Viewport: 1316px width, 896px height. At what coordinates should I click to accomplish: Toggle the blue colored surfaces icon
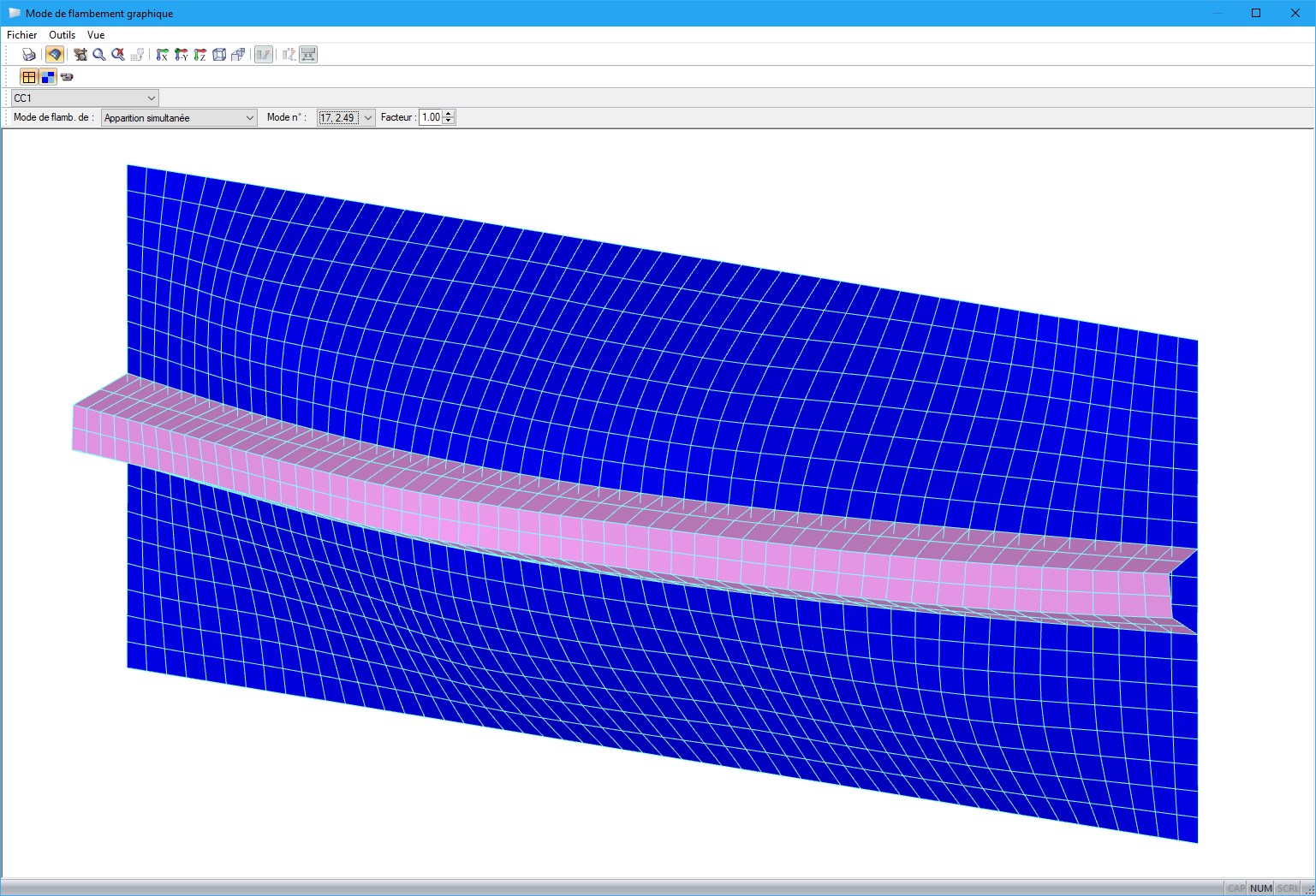coord(48,77)
